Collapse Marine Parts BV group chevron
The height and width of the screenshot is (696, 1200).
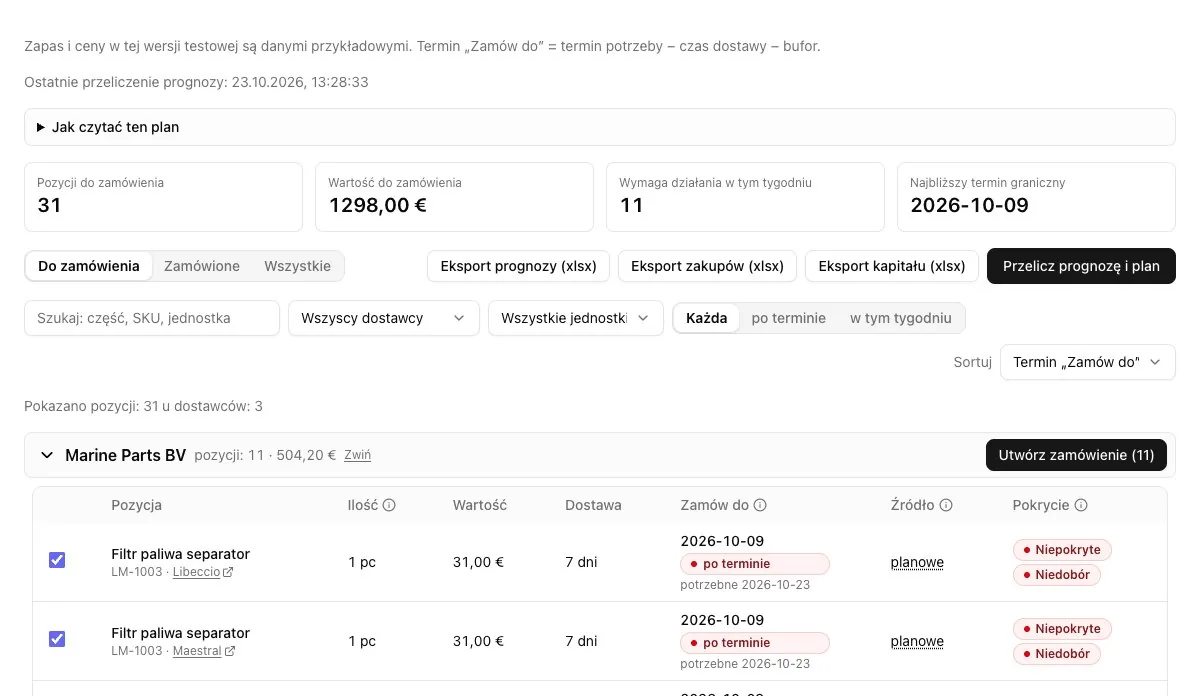click(x=47, y=455)
